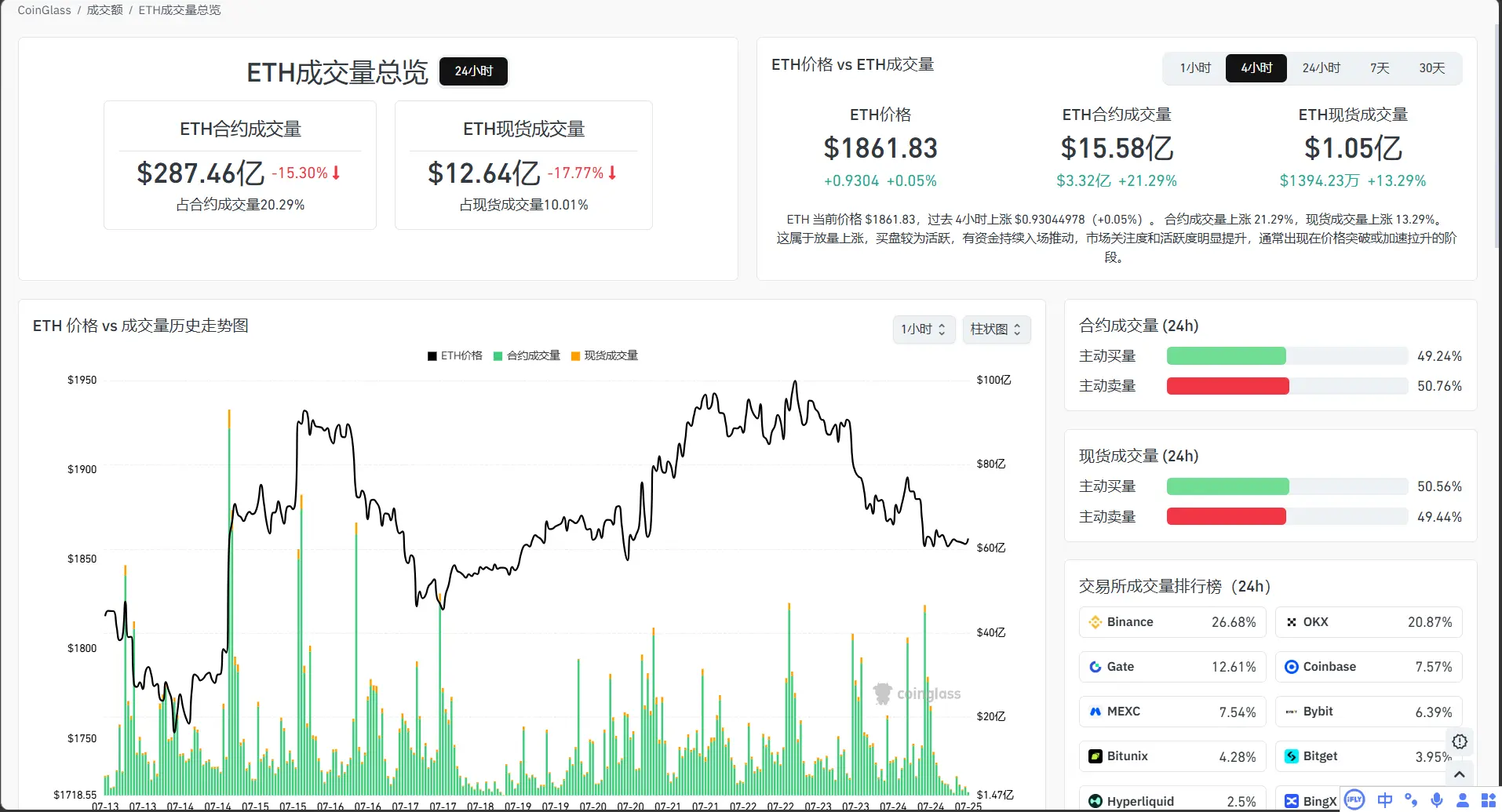Click the Binance logo icon
This screenshot has width=1502, height=812.
(1096, 622)
